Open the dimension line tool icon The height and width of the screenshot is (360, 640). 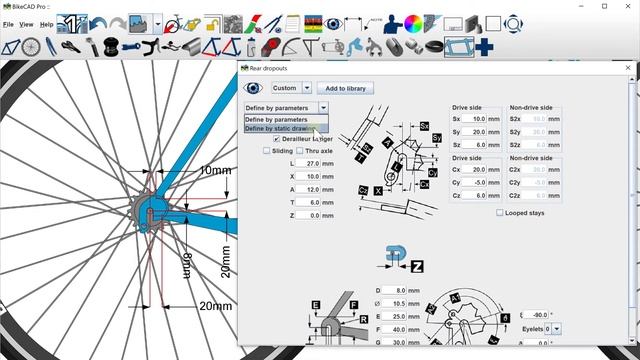[x=353, y=24]
